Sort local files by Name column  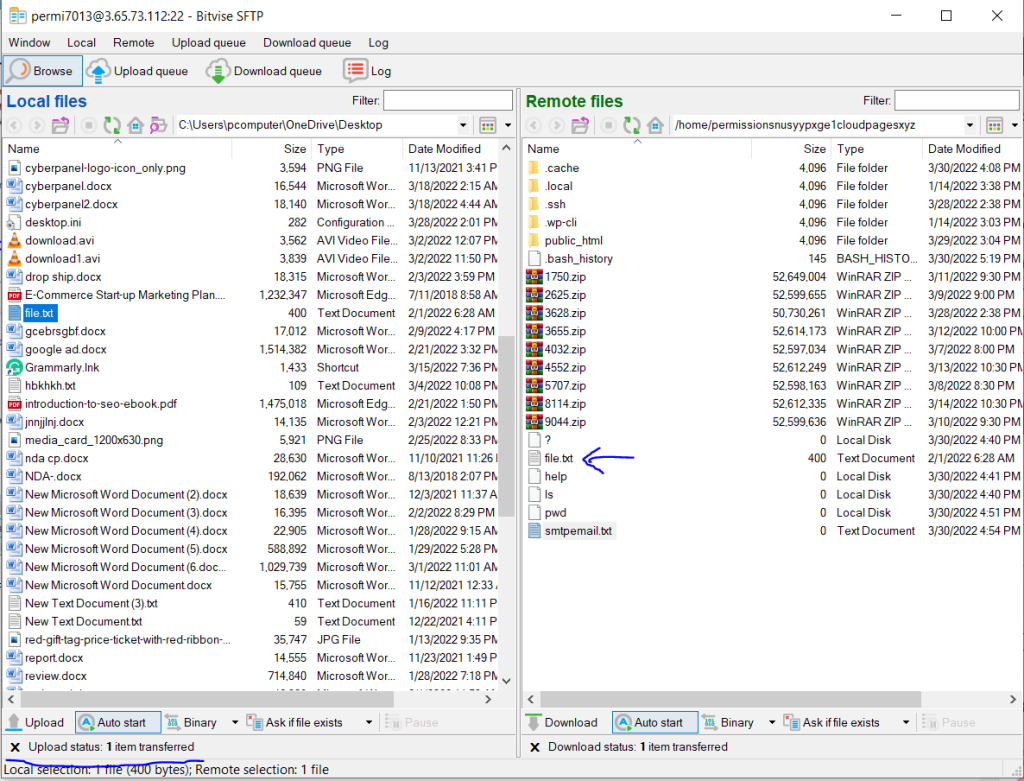(x=118, y=149)
